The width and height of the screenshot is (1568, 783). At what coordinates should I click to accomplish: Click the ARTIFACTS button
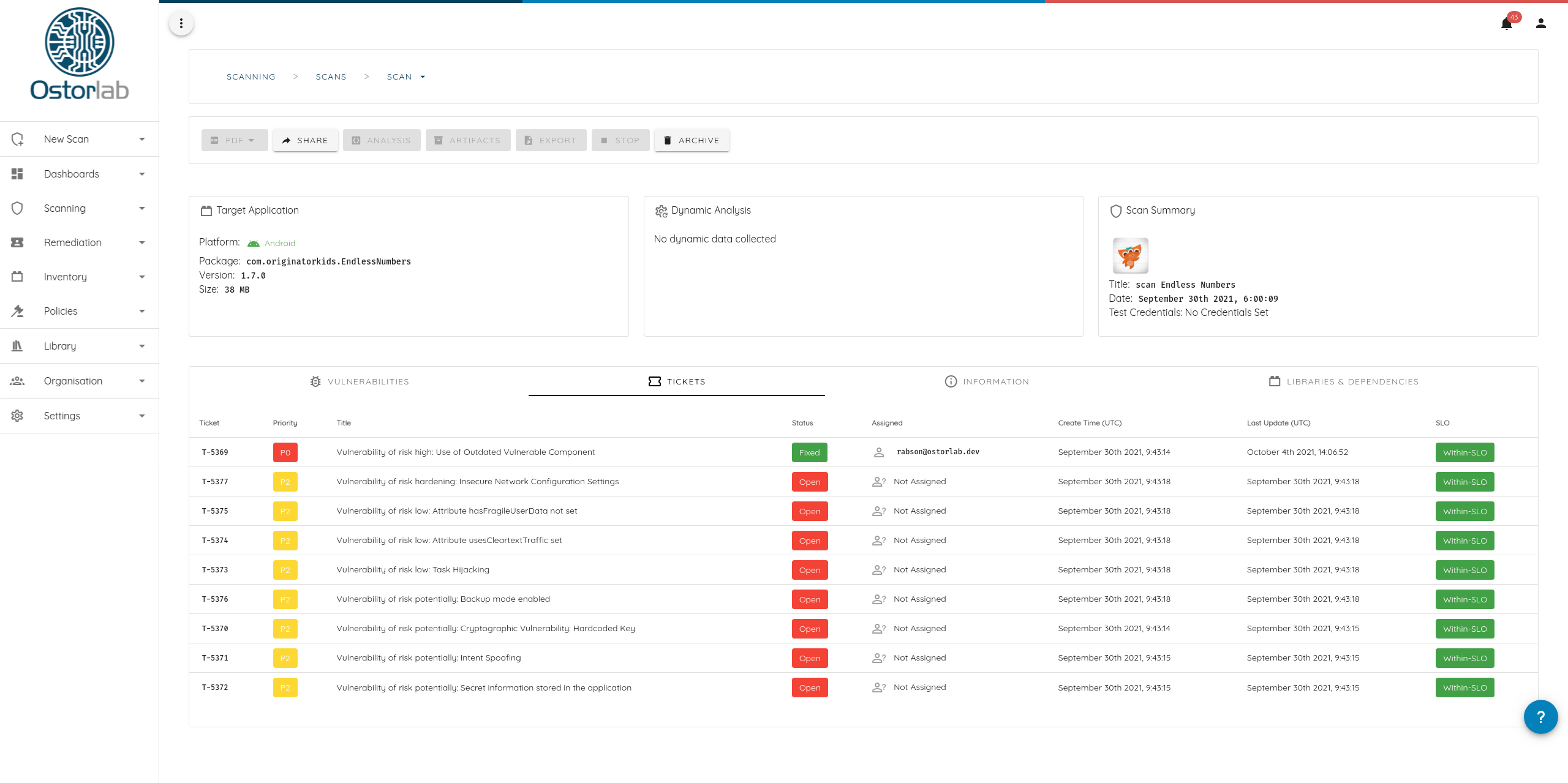coord(468,140)
